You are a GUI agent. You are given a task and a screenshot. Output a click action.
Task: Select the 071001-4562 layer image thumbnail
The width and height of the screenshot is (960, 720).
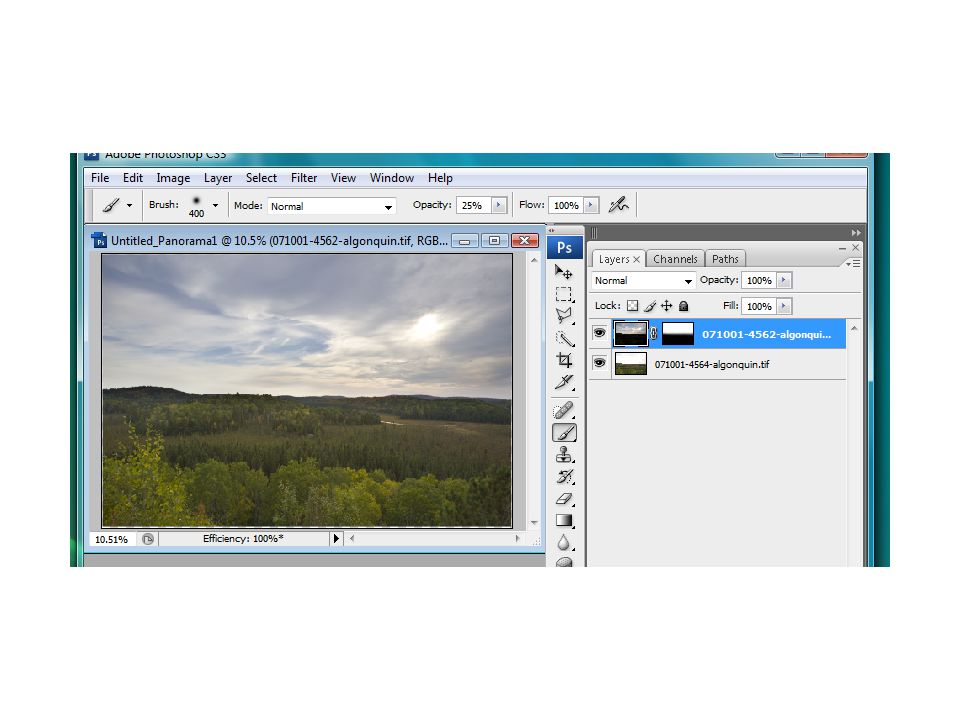pos(631,334)
